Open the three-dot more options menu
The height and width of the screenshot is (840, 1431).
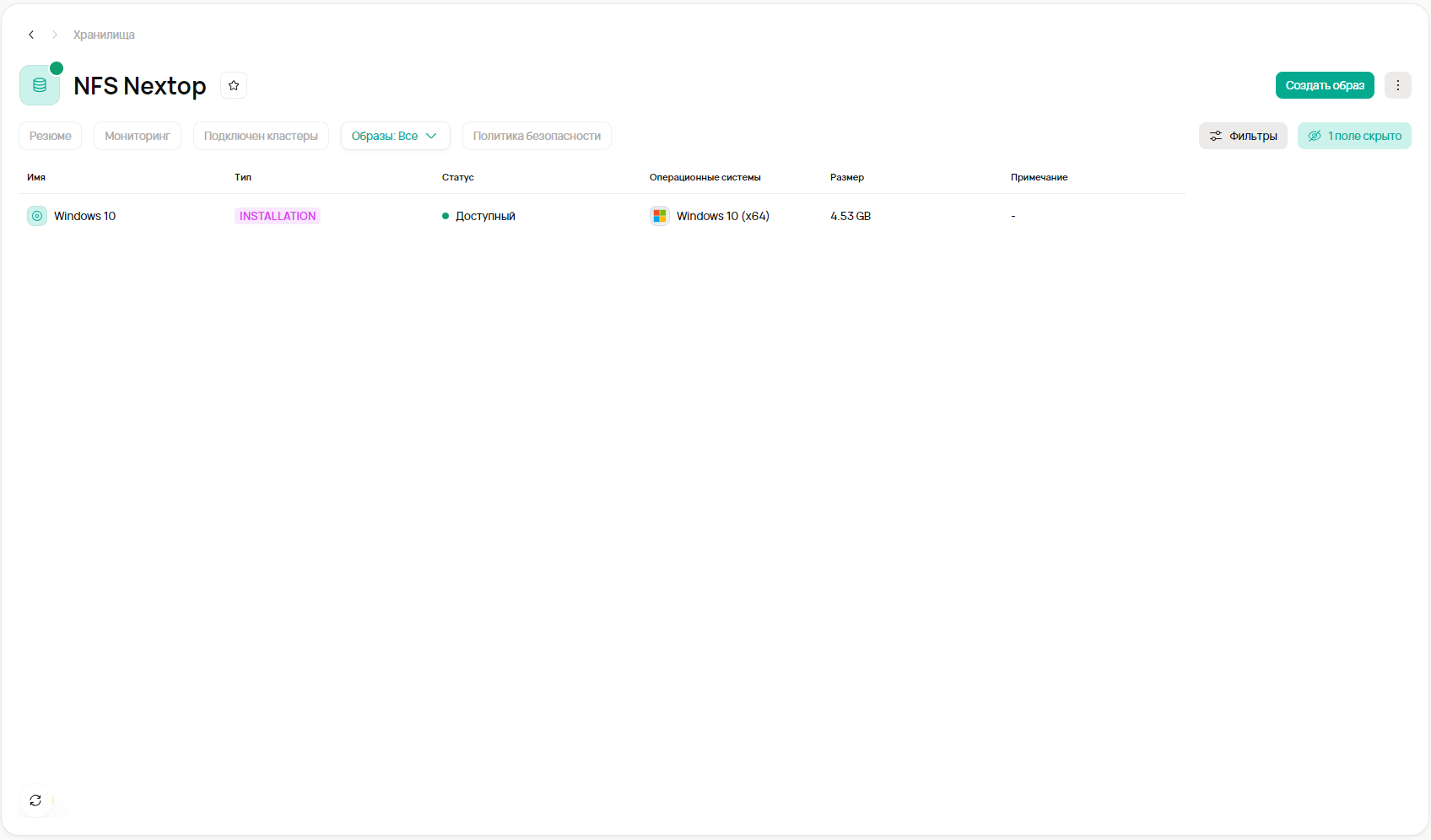coord(1397,85)
